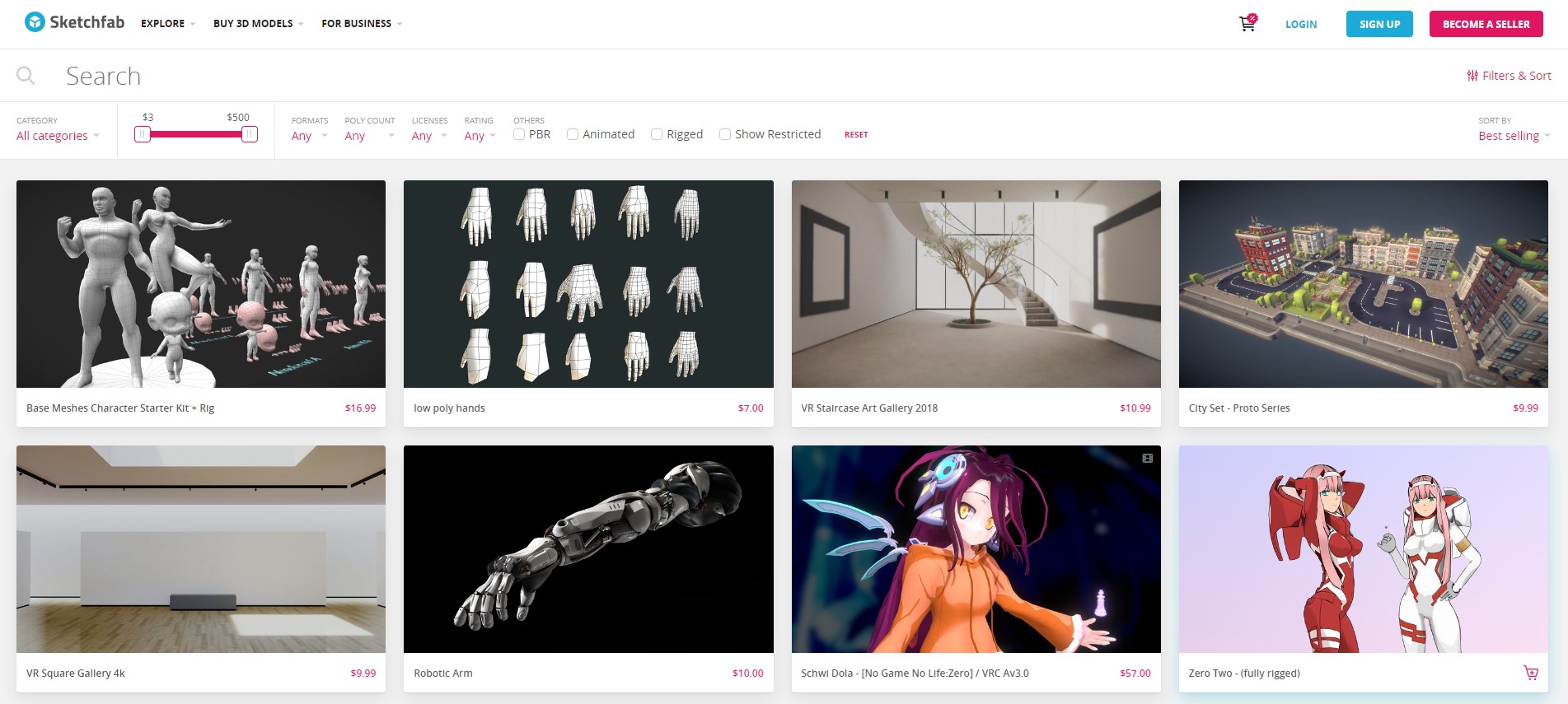The image size is (1568, 704).
Task: Enable Show Restricted option
Action: click(x=725, y=134)
